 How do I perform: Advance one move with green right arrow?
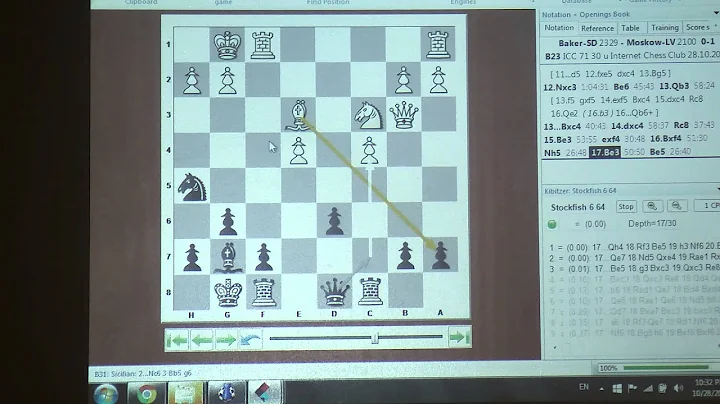pyautogui.click(x=226, y=340)
